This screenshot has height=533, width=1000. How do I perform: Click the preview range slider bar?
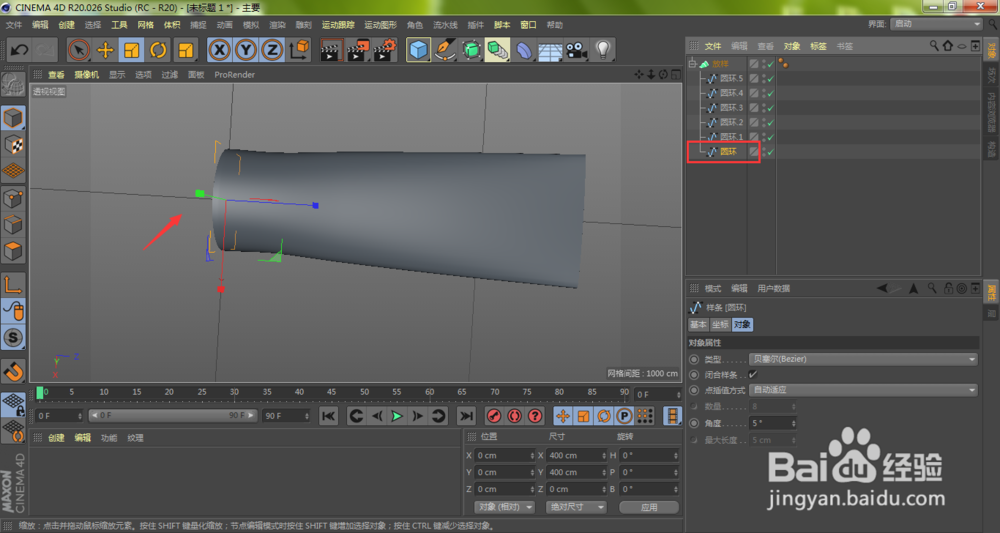point(173,416)
